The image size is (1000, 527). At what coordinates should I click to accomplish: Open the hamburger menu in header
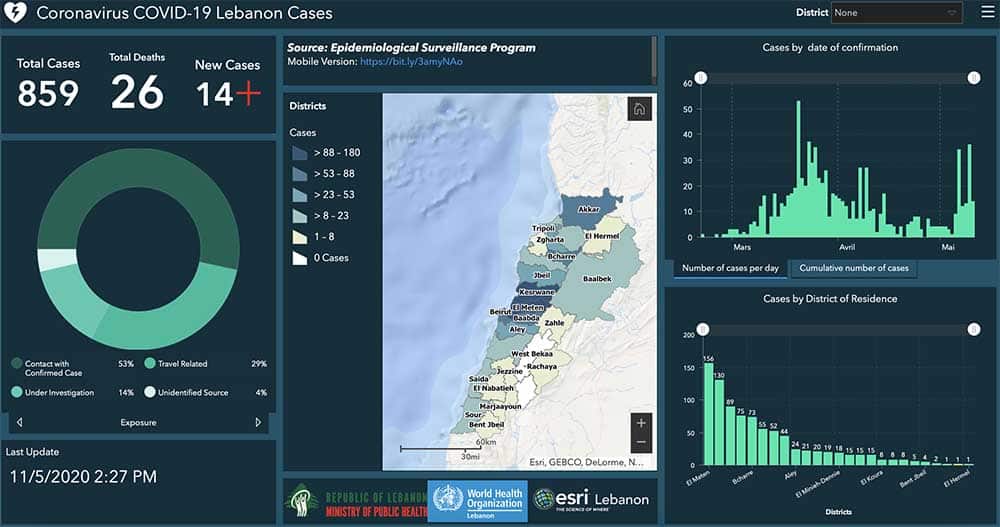point(985,13)
